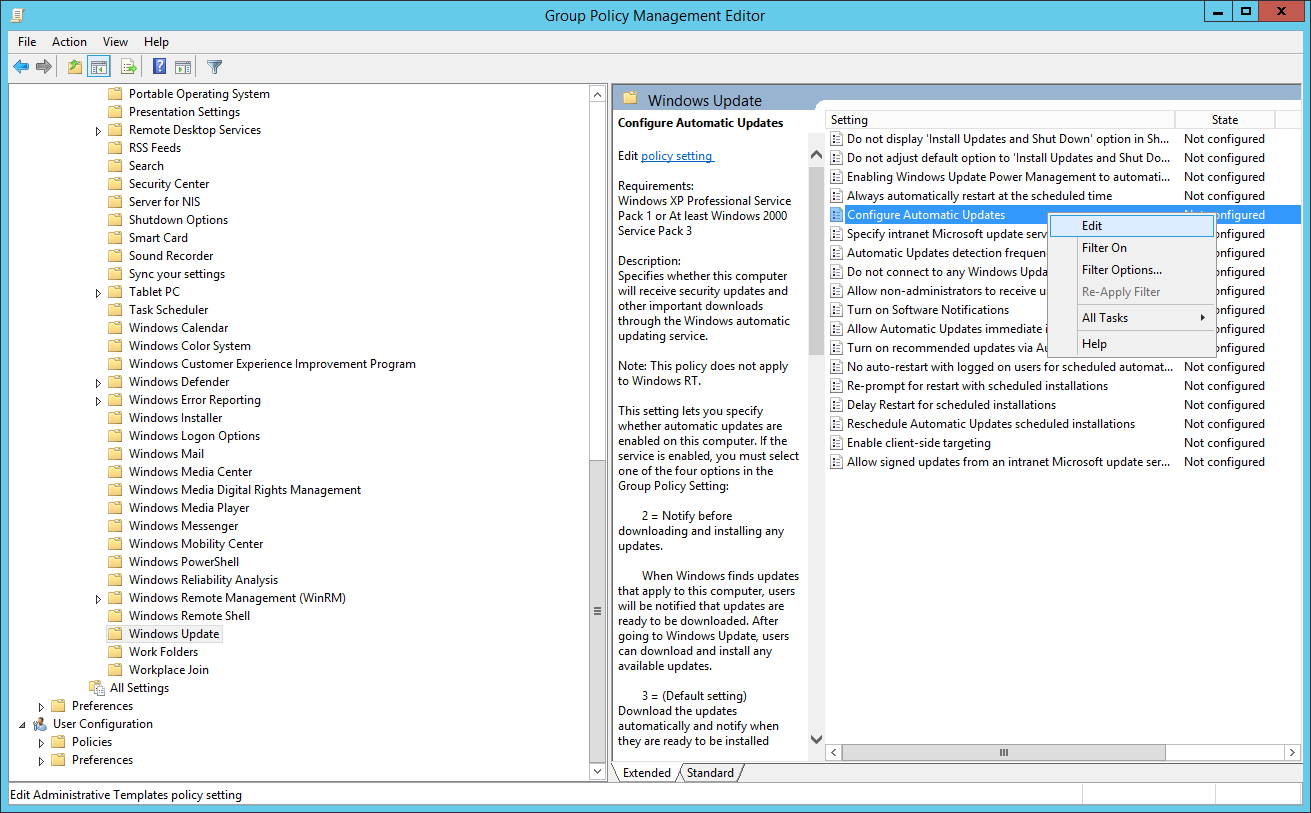The image size is (1311, 813).
Task: Select Shutdown Options in the tree
Action: click(178, 220)
